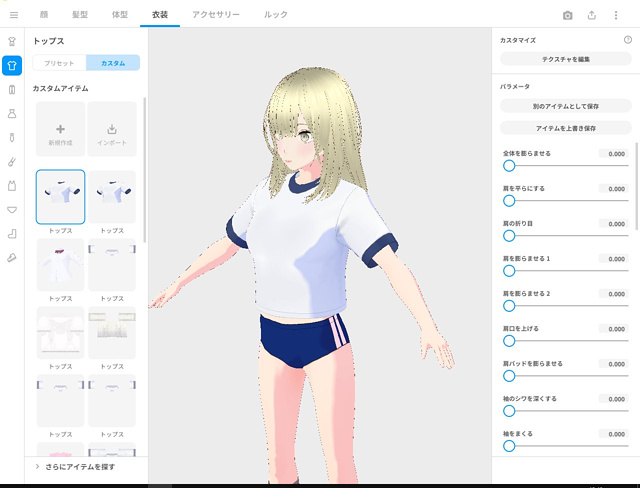Select the boot-shaped shoes category icon
Viewport: 640px width, 488px height.
pyautogui.click(x=12, y=234)
